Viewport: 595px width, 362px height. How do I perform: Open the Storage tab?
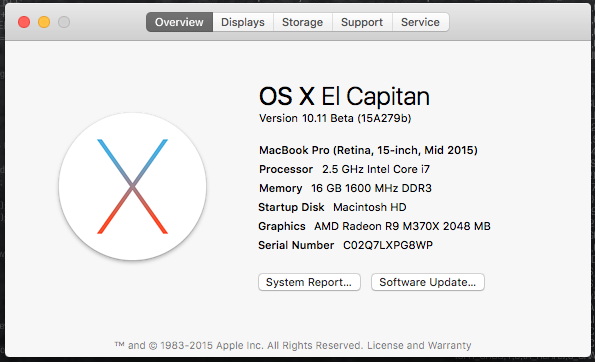coord(302,22)
